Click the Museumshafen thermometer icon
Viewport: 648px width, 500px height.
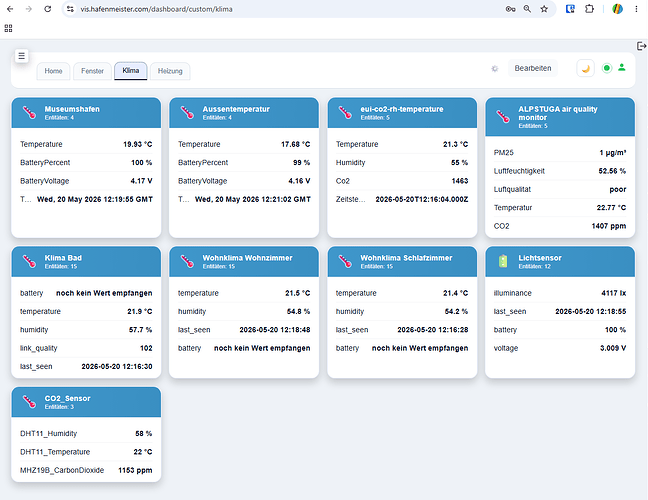pyautogui.click(x=29, y=112)
